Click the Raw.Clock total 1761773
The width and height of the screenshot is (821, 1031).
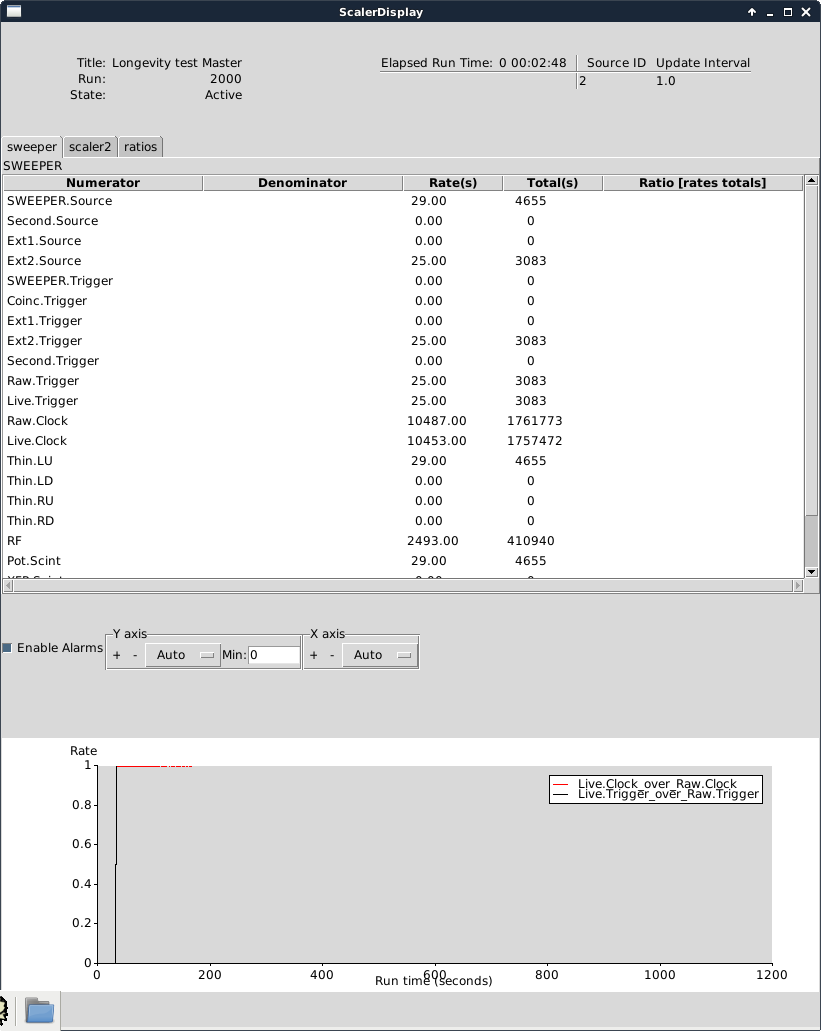(x=534, y=421)
